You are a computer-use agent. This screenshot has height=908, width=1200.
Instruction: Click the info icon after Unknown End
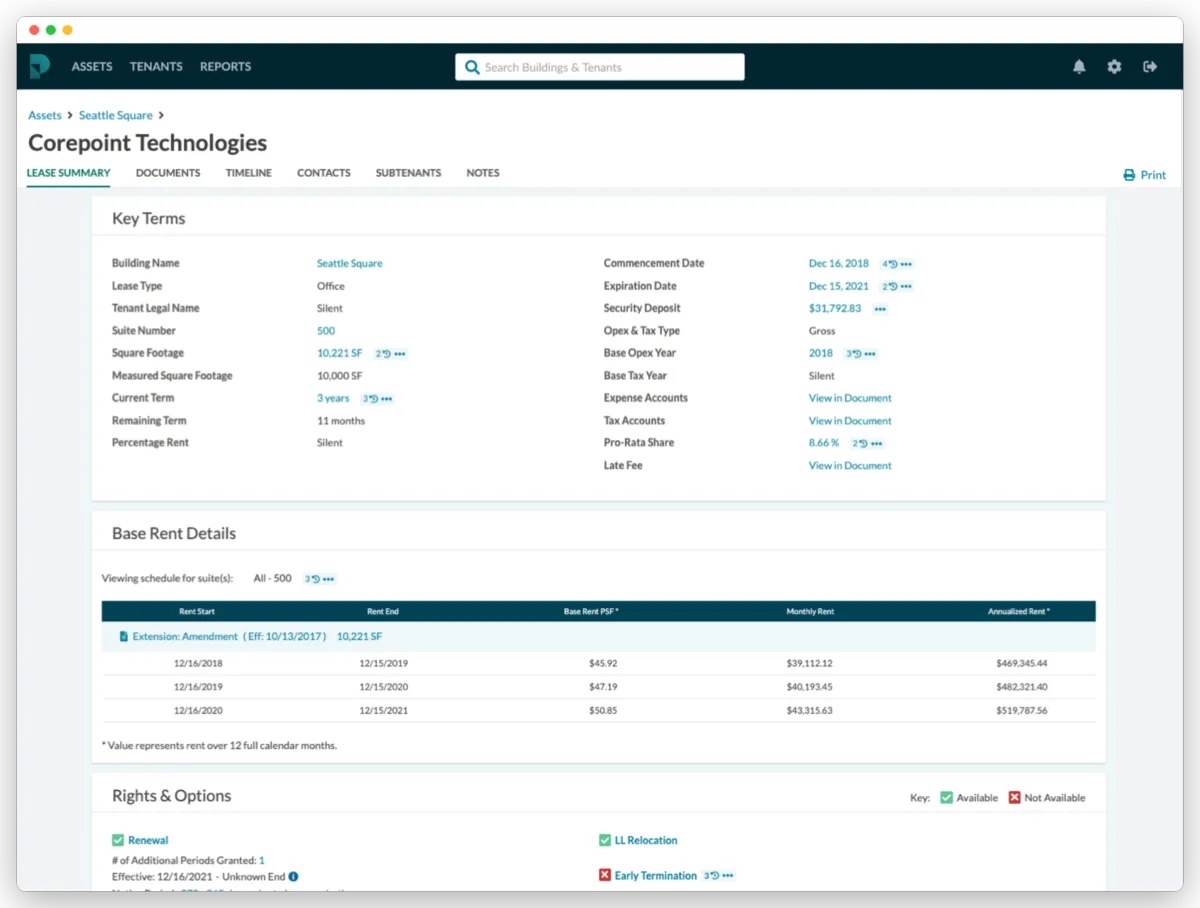[x=293, y=877]
